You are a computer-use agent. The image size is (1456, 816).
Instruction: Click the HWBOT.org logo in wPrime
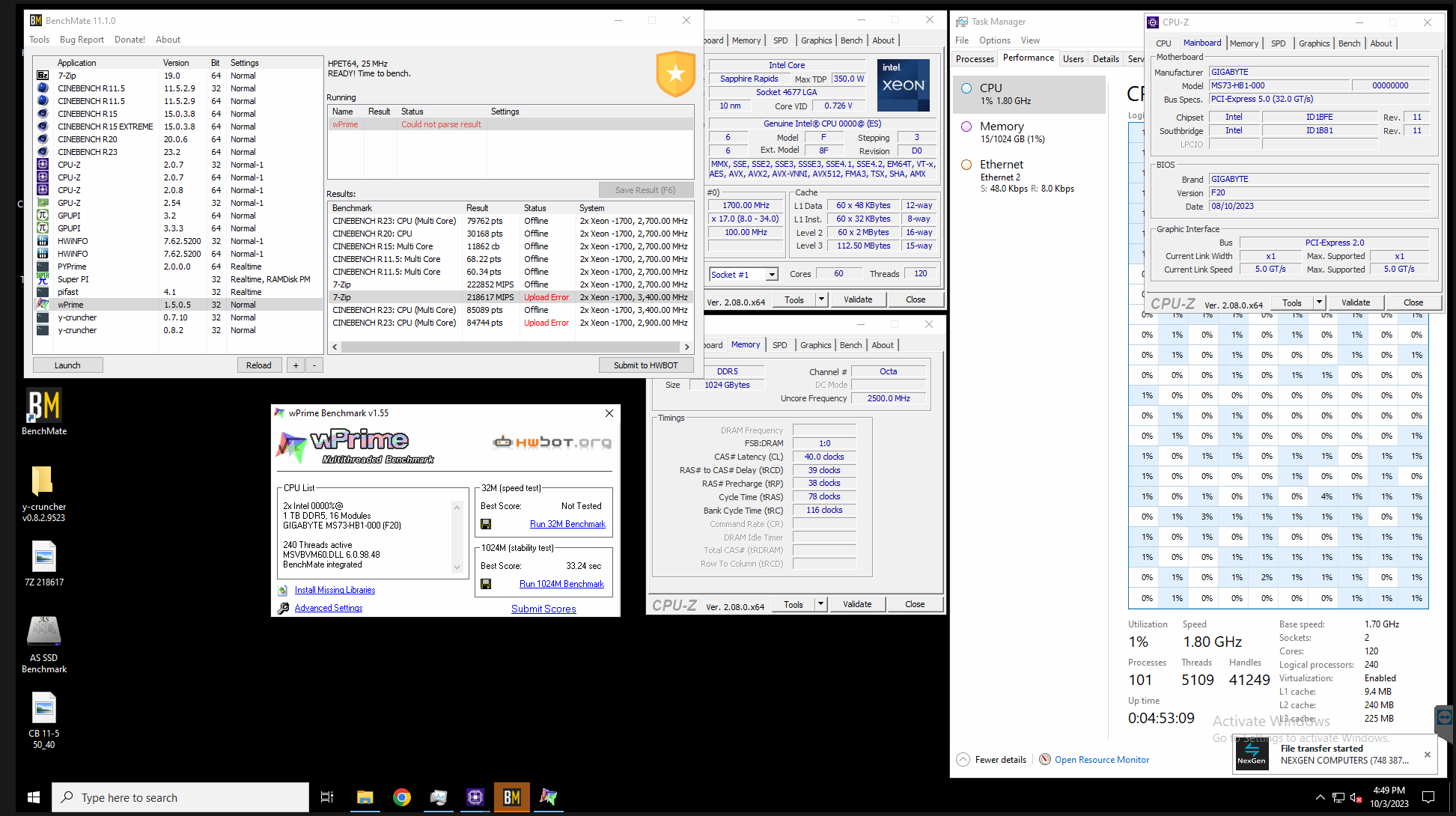[552, 442]
